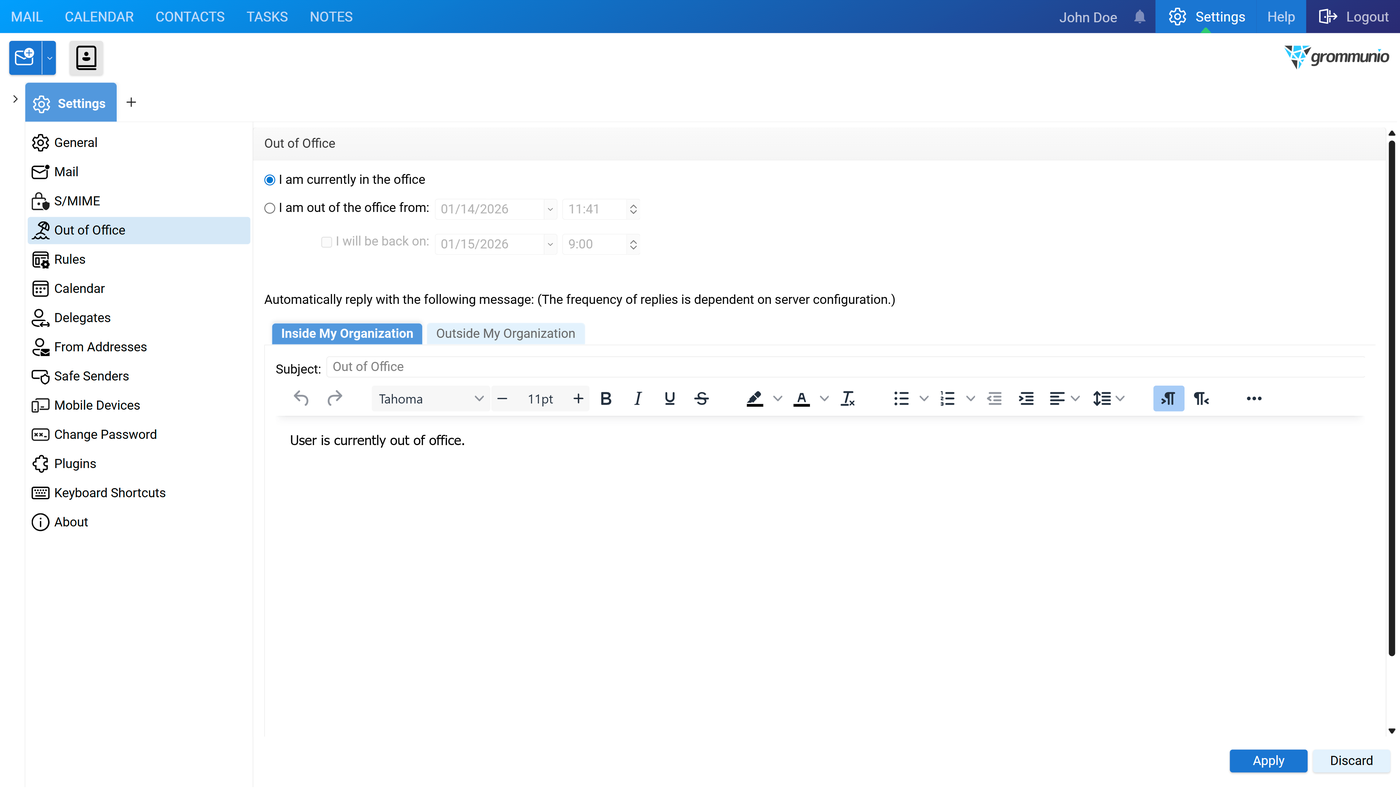1400x788 pixels.
Task: Open the About page
Action: [139, 522]
